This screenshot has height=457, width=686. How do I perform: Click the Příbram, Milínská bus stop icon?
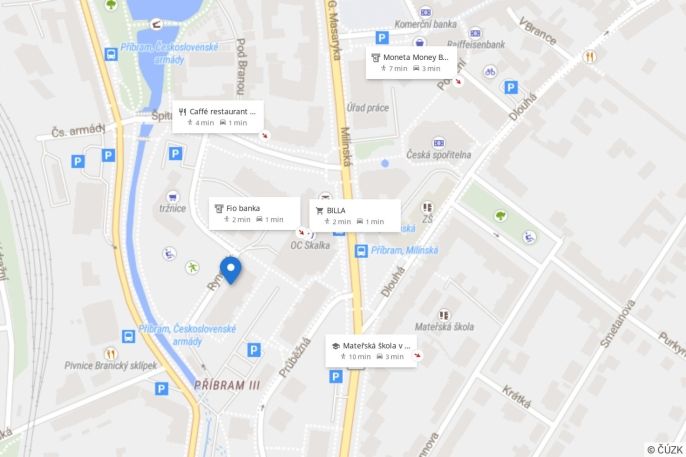coord(361,251)
